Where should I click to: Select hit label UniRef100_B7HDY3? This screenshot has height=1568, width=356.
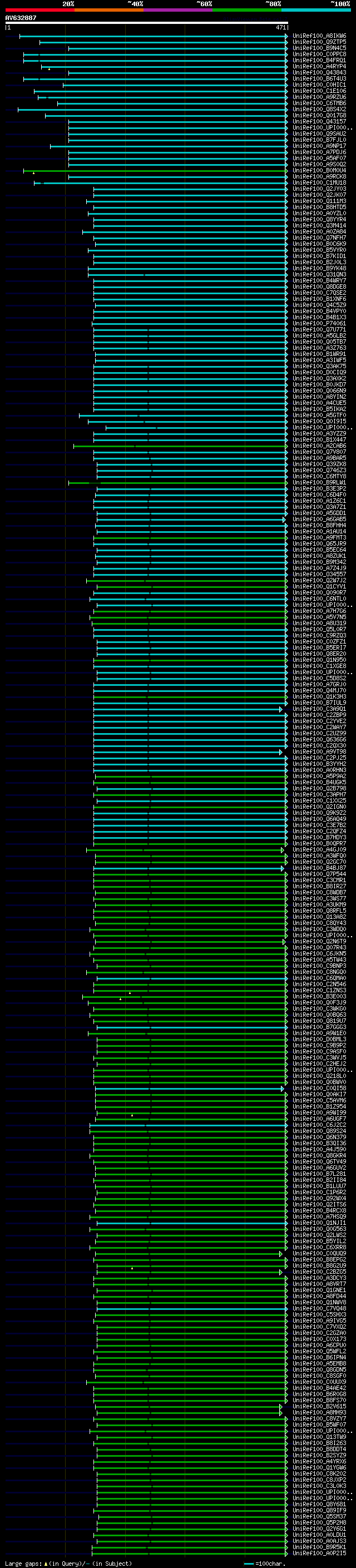(x=319, y=838)
